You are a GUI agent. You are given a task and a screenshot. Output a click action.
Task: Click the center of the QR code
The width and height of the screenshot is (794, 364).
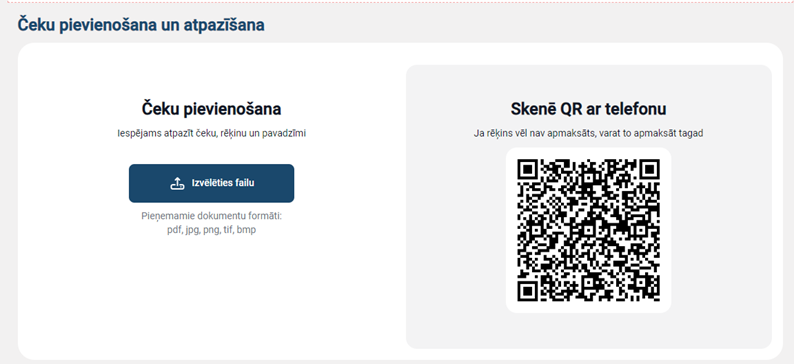(588, 230)
